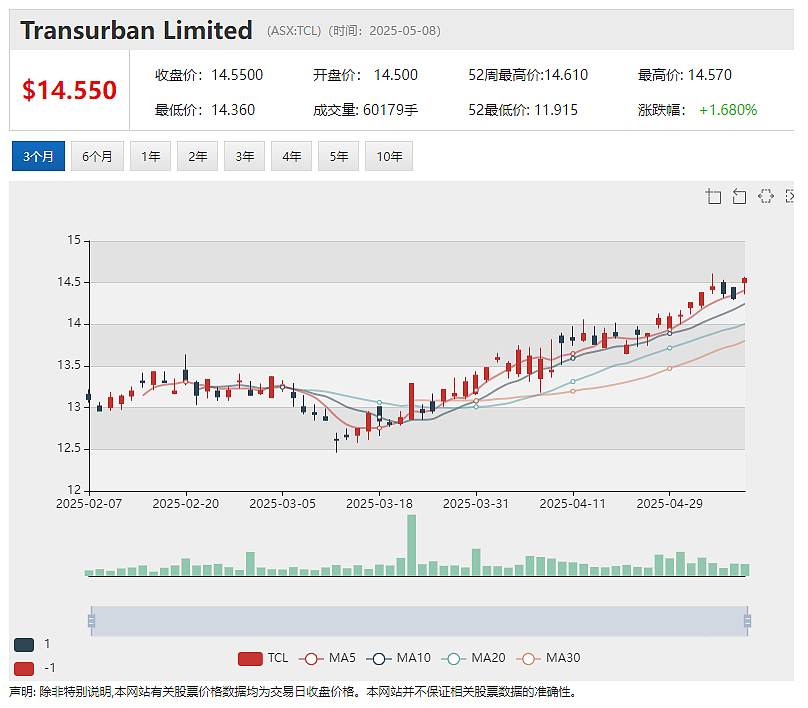
Task: Grab the left data zoom slider handle
Action: coord(91,621)
